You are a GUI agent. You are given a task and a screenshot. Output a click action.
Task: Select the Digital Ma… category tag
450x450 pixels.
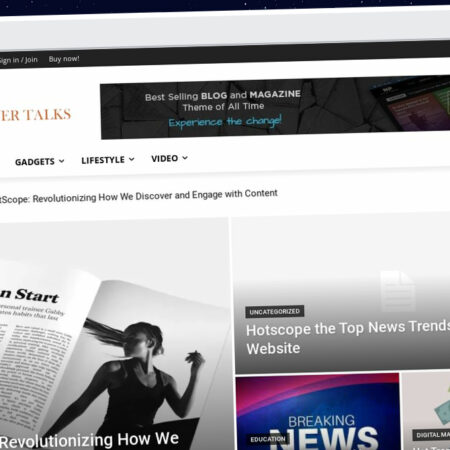coord(432,435)
